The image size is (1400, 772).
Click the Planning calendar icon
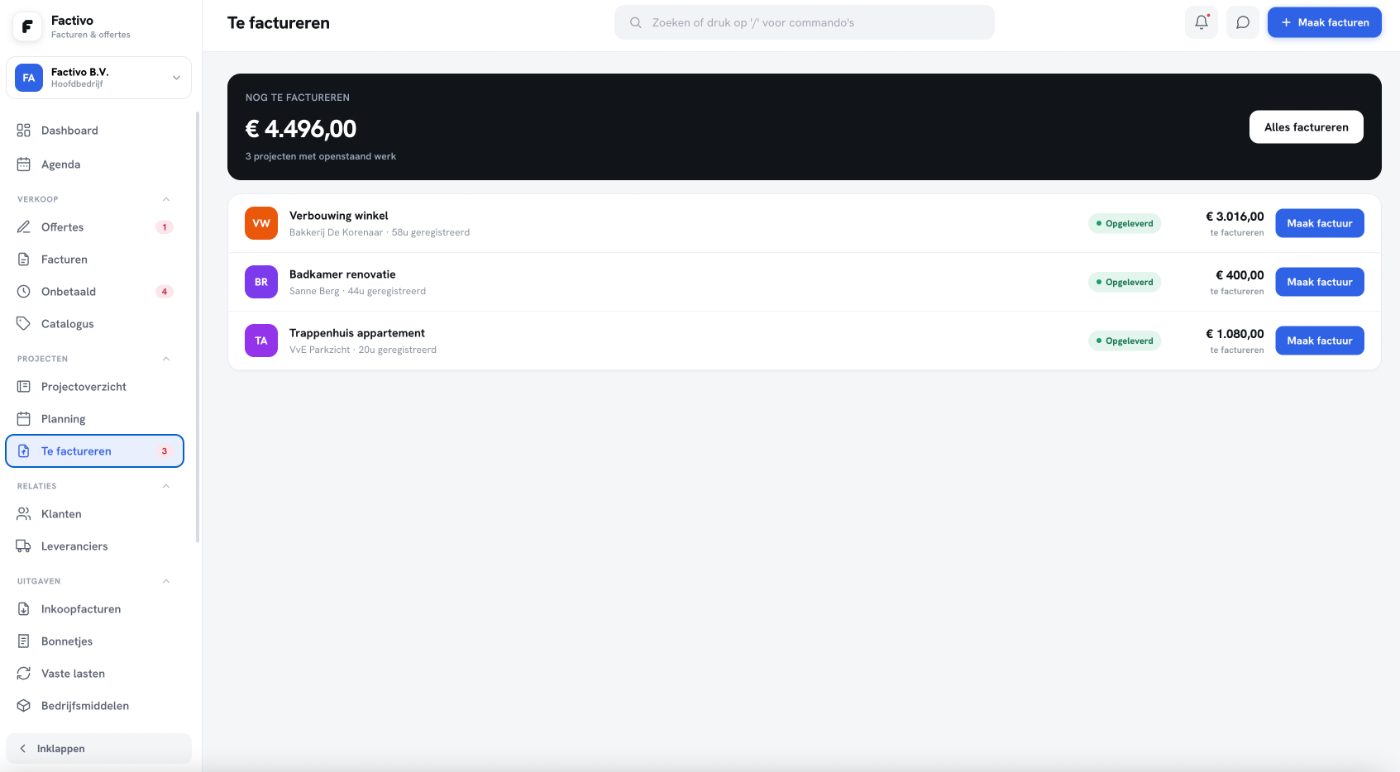24,418
